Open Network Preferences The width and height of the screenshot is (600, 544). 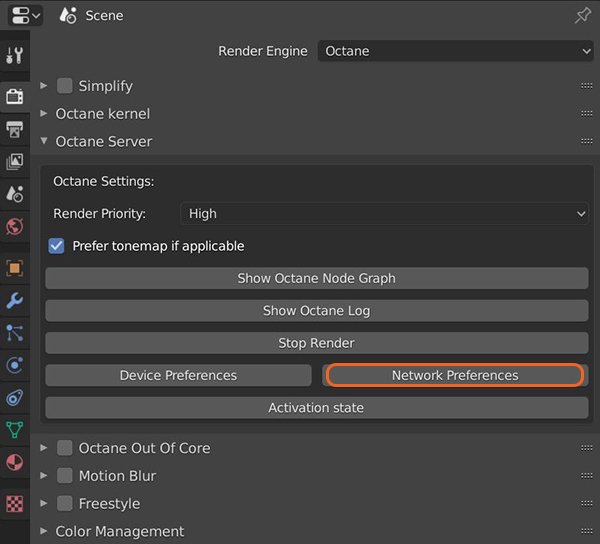(455, 375)
